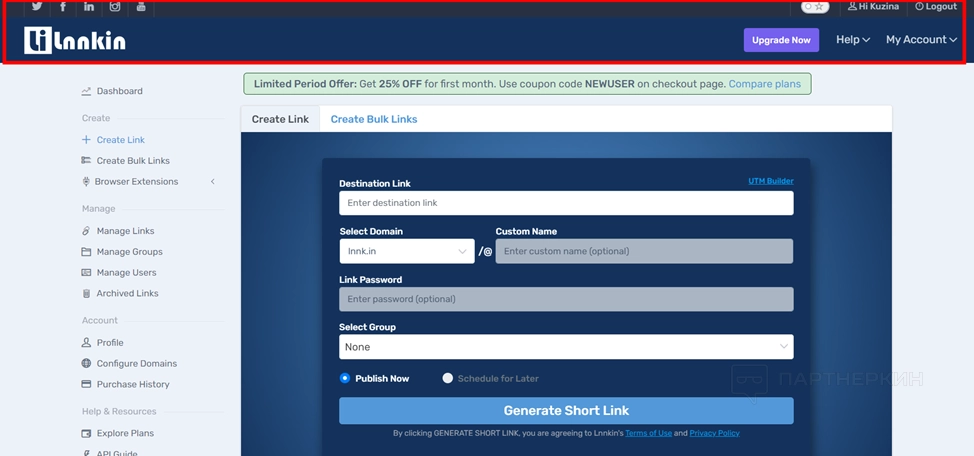Click the Link Password input field
974x456 pixels.
[x=566, y=299]
